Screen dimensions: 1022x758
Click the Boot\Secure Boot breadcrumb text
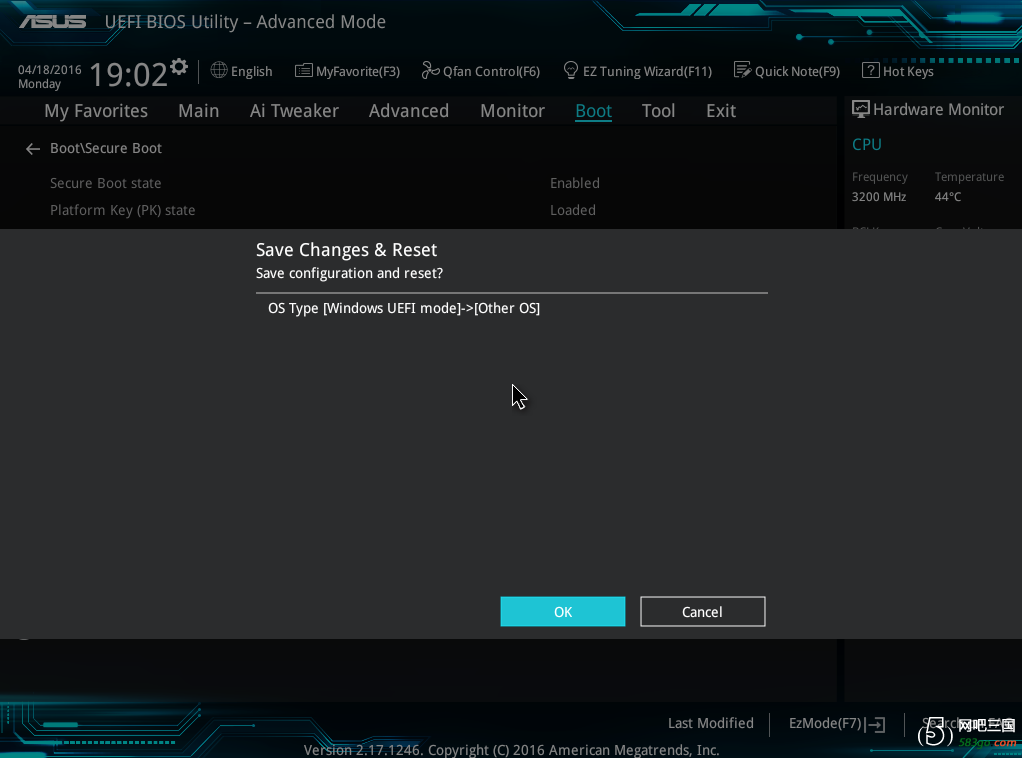point(106,149)
